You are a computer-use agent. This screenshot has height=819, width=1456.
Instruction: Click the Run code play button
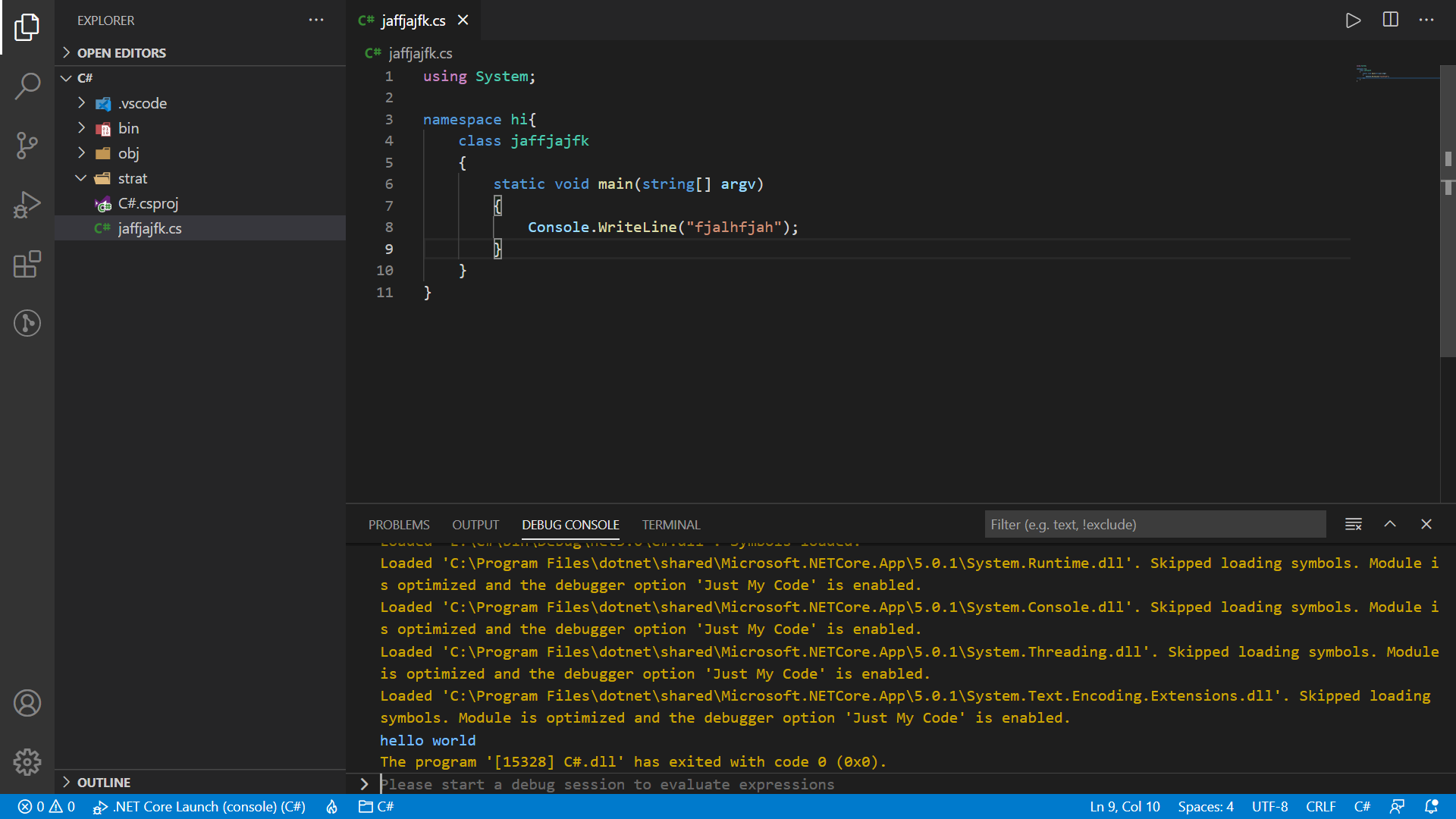(1353, 20)
